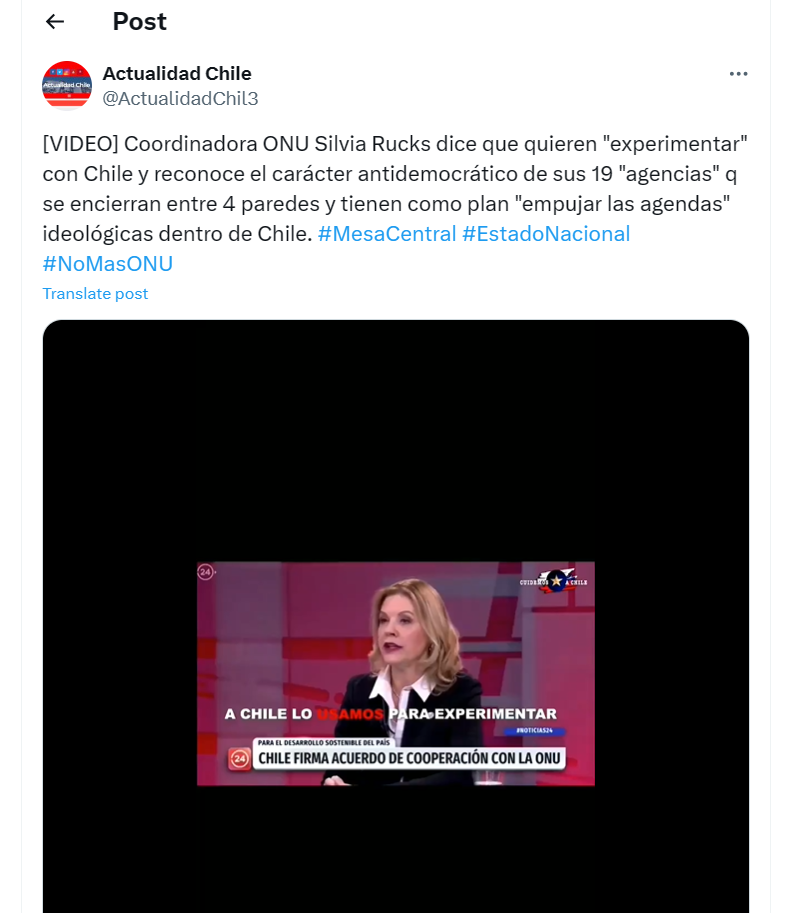Image resolution: width=800 pixels, height=913 pixels.
Task: Click the 24 channel logo in video corner
Action: (x=206, y=572)
